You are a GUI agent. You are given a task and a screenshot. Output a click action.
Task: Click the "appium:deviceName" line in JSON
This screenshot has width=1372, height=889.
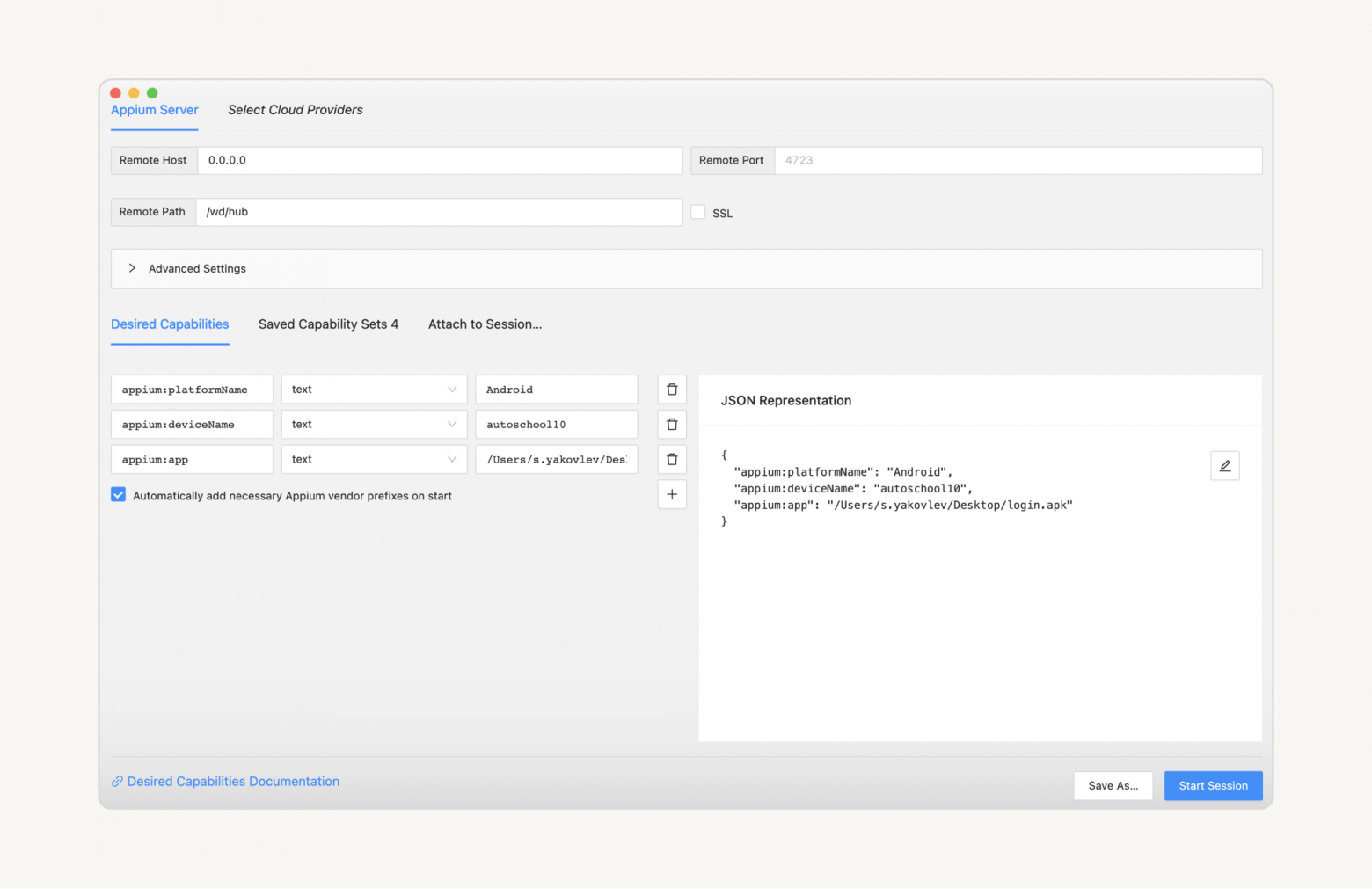click(x=853, y=489)
